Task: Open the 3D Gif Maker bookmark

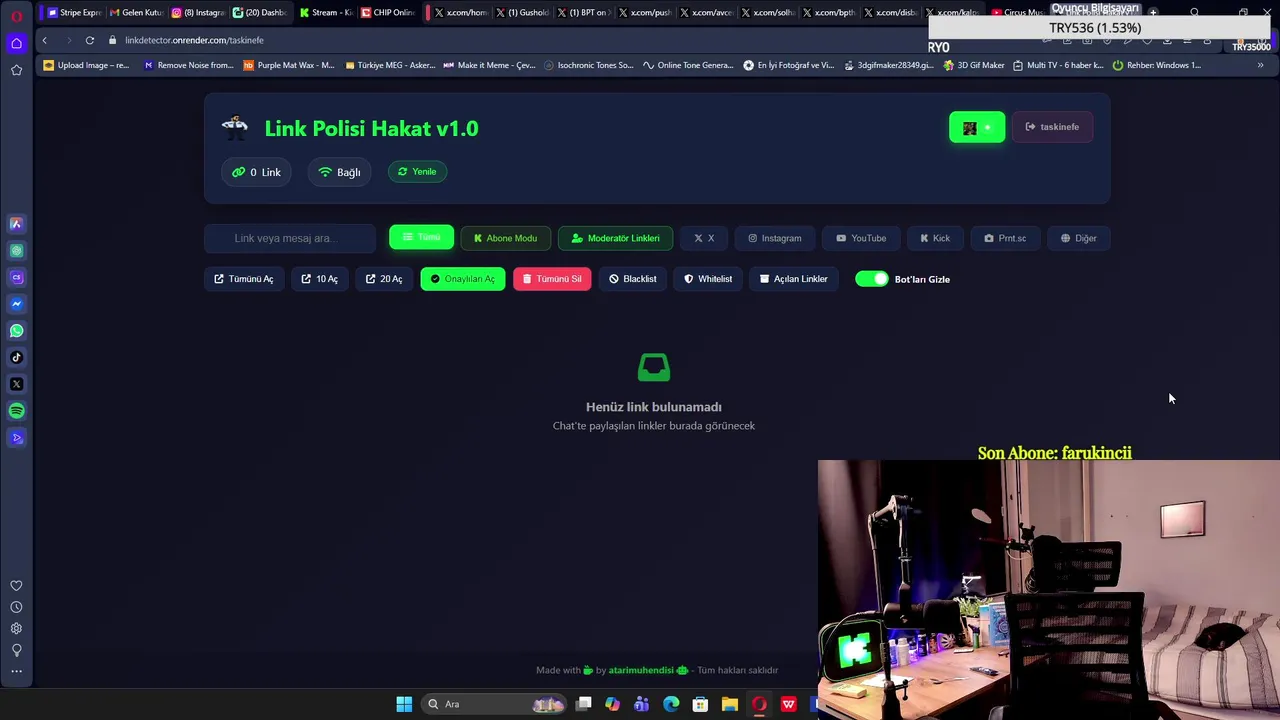Action: click(972, 65)
